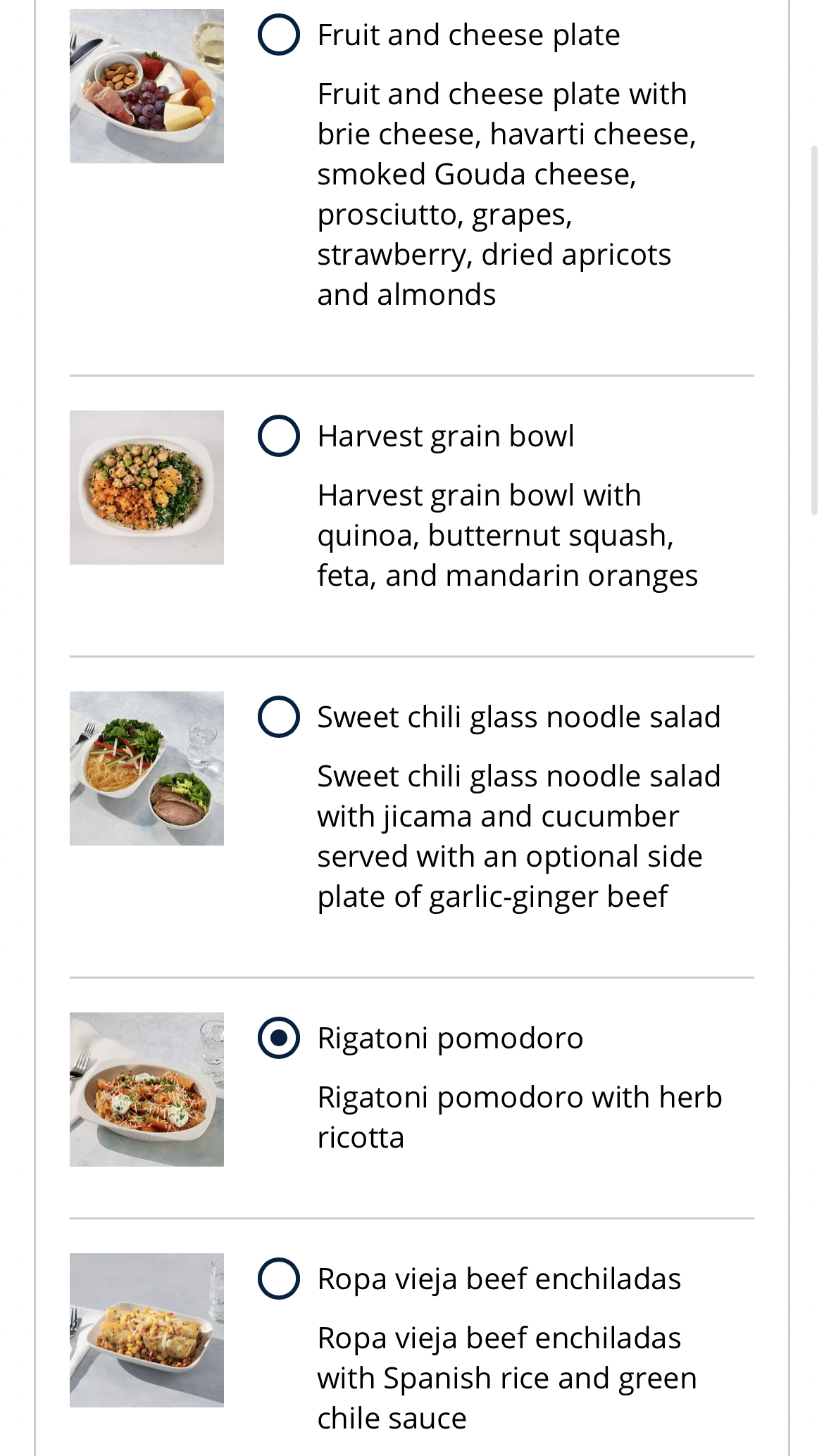Click the 'Harvest grain bowl' title text
The width and height of the screenshot is (824, 1456).
click(x=445, y=437)
